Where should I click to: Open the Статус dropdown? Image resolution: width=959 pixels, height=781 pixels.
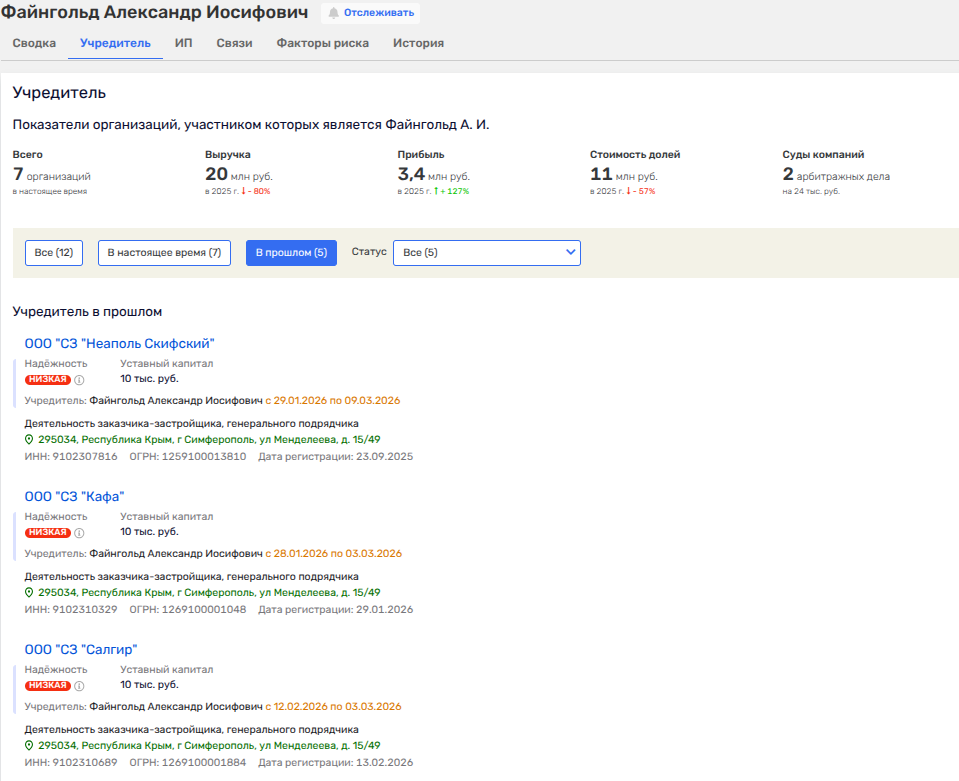coord(486,253)
